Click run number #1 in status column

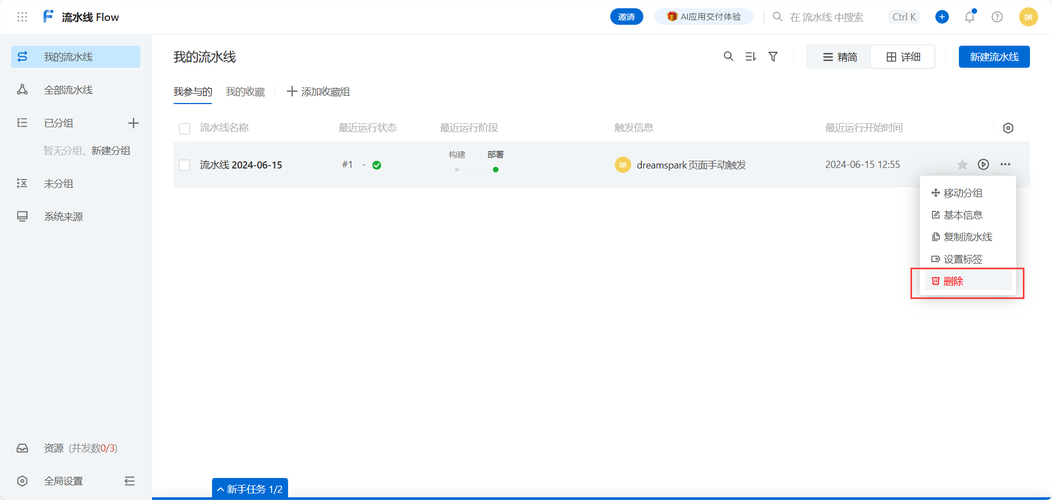[x=348, y=164]
